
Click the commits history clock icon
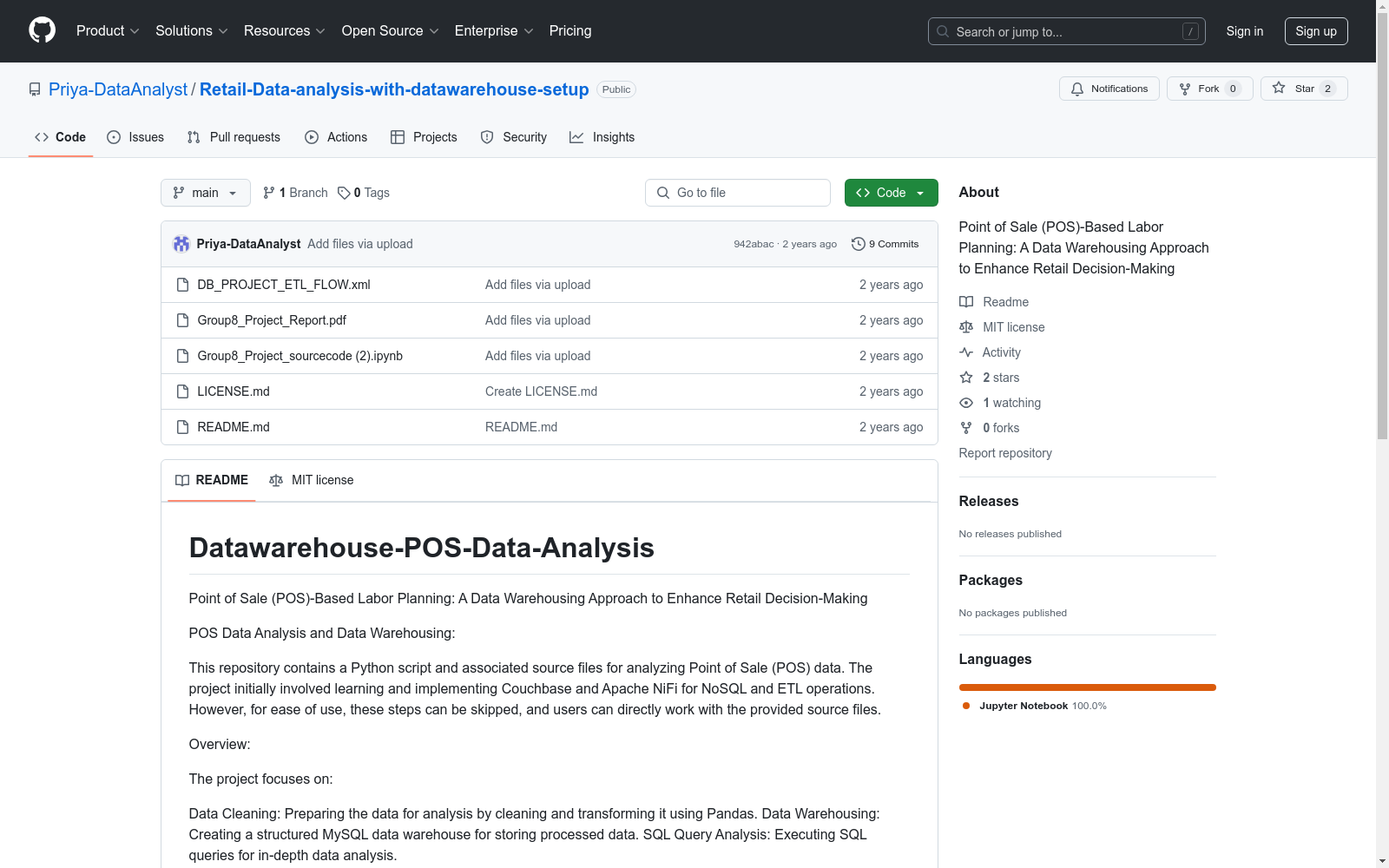859,244
